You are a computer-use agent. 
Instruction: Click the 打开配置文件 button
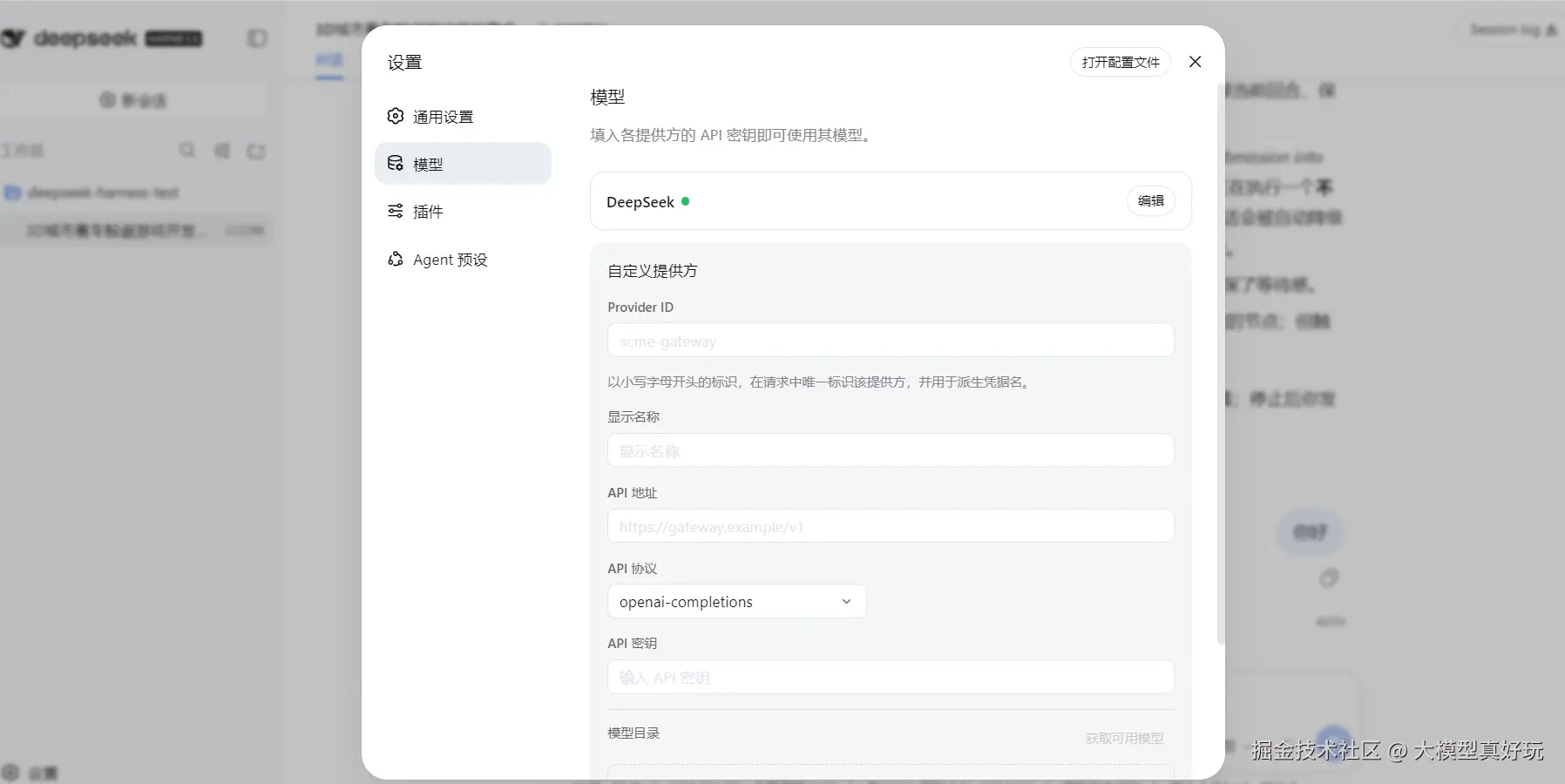(x=1121, y=62)
